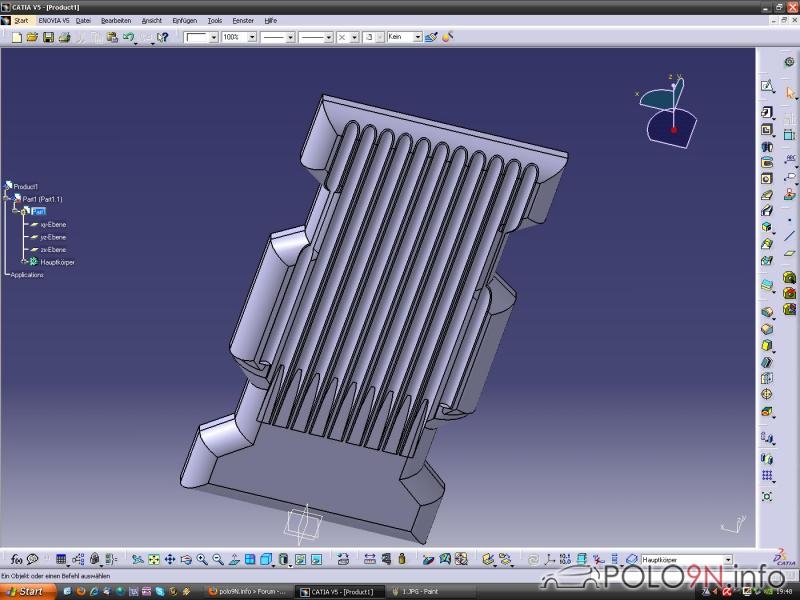Open the 100% transparency dropdown

pyautogui.click(x=251, y=37)
